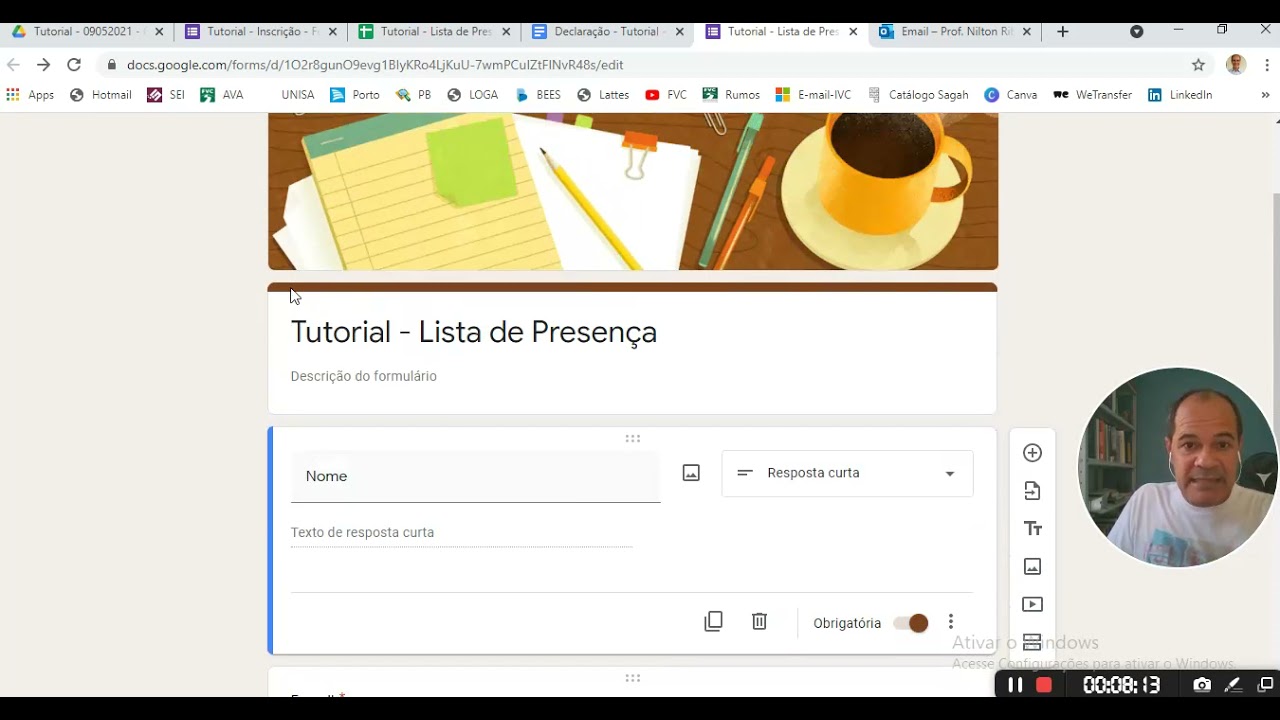Add title and description with Tt icon
Screen dimensions: 1280x720
1032,529
